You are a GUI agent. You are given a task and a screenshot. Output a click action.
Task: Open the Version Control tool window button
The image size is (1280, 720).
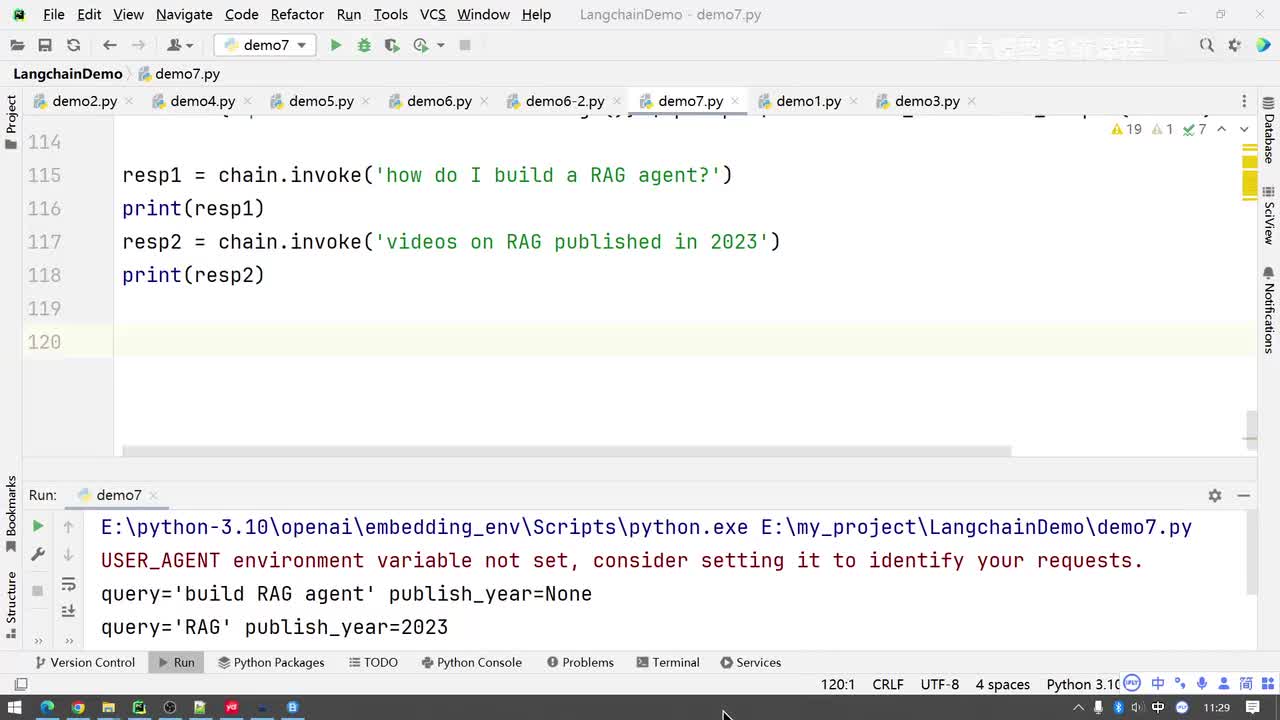85,662
